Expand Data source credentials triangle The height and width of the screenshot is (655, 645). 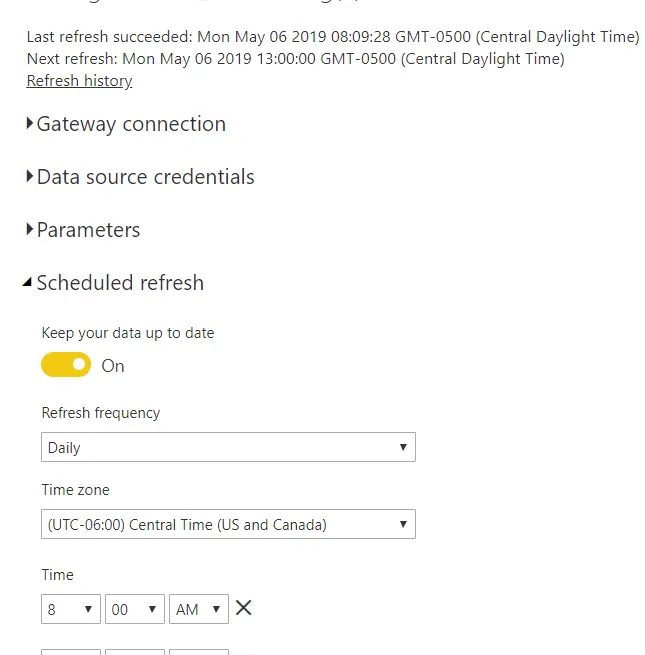point(29,176)
